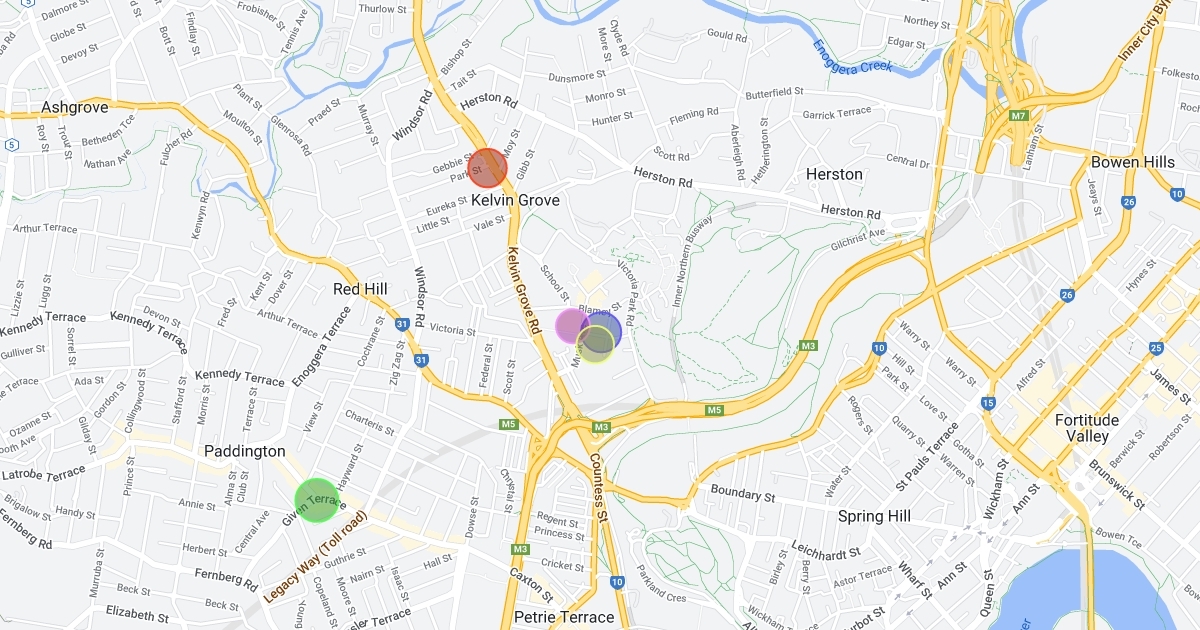Select the green circle marker on Given Terrace
The image size is (1200, 630).
tap(317, 500)
